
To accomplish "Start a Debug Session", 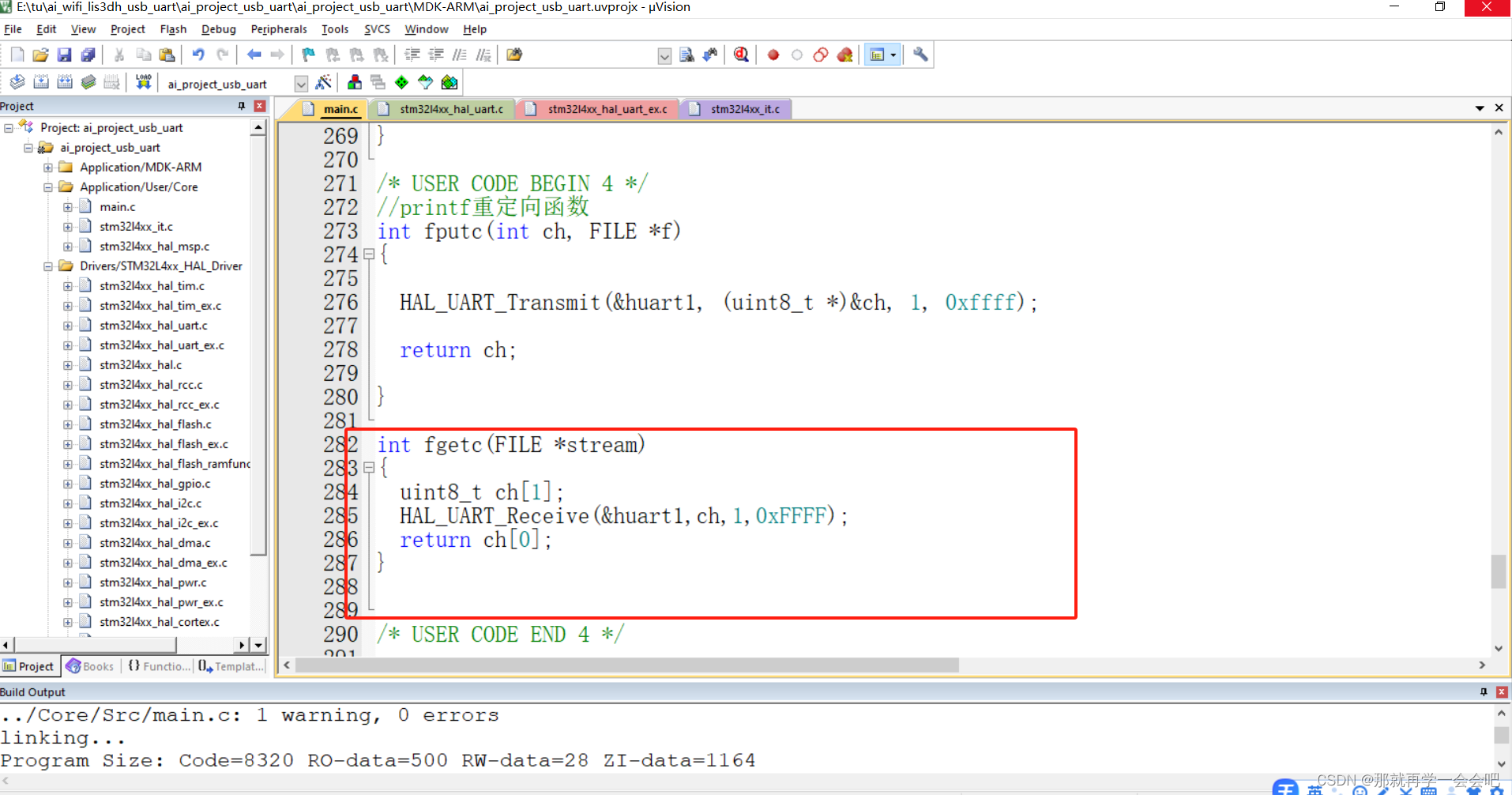I will click(740, 55).
